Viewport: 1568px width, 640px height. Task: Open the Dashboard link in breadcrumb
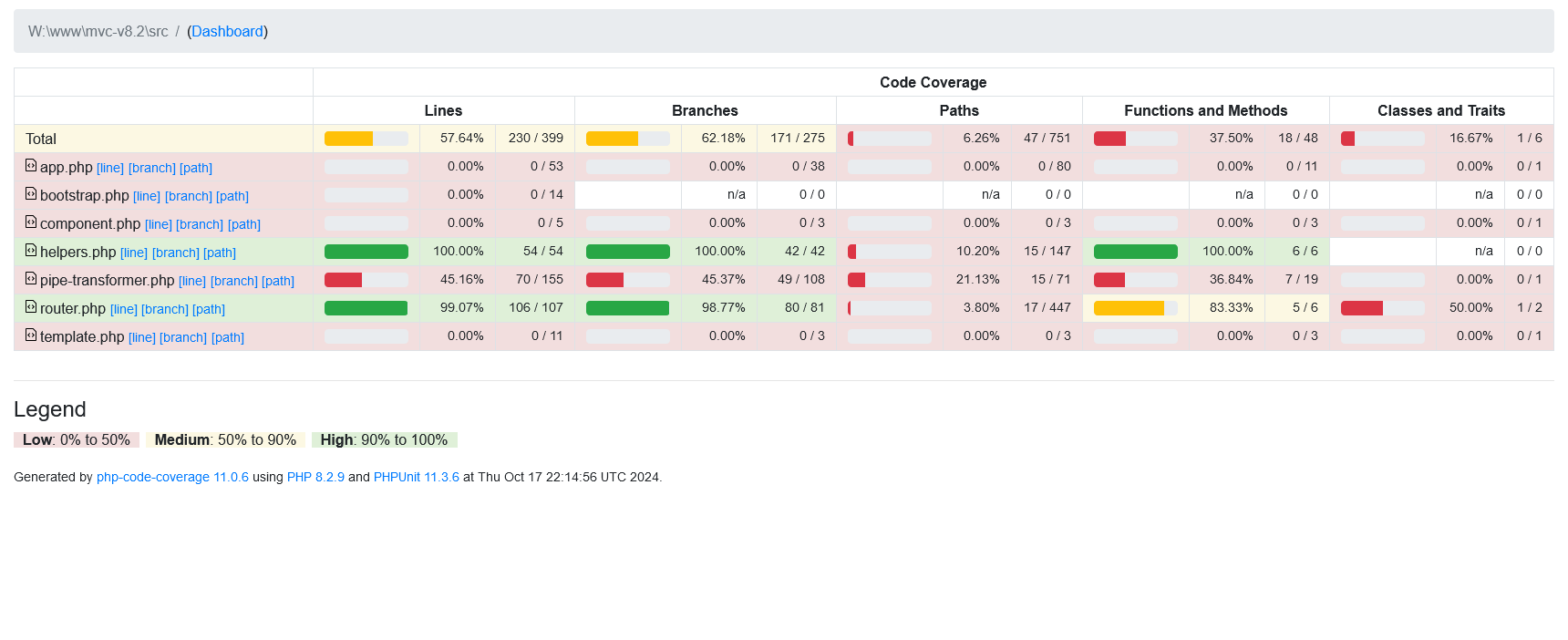[x=227, y=31]
